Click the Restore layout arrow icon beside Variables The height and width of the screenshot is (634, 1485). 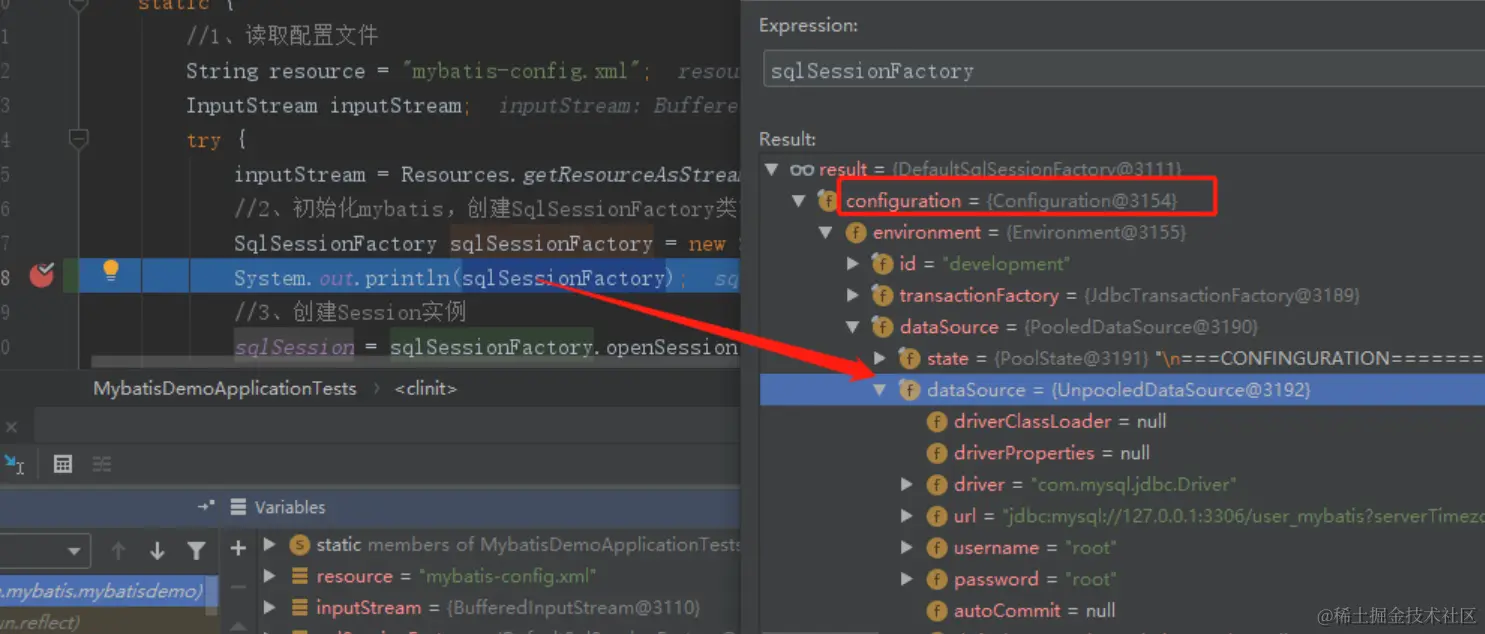tap(206, 507)
